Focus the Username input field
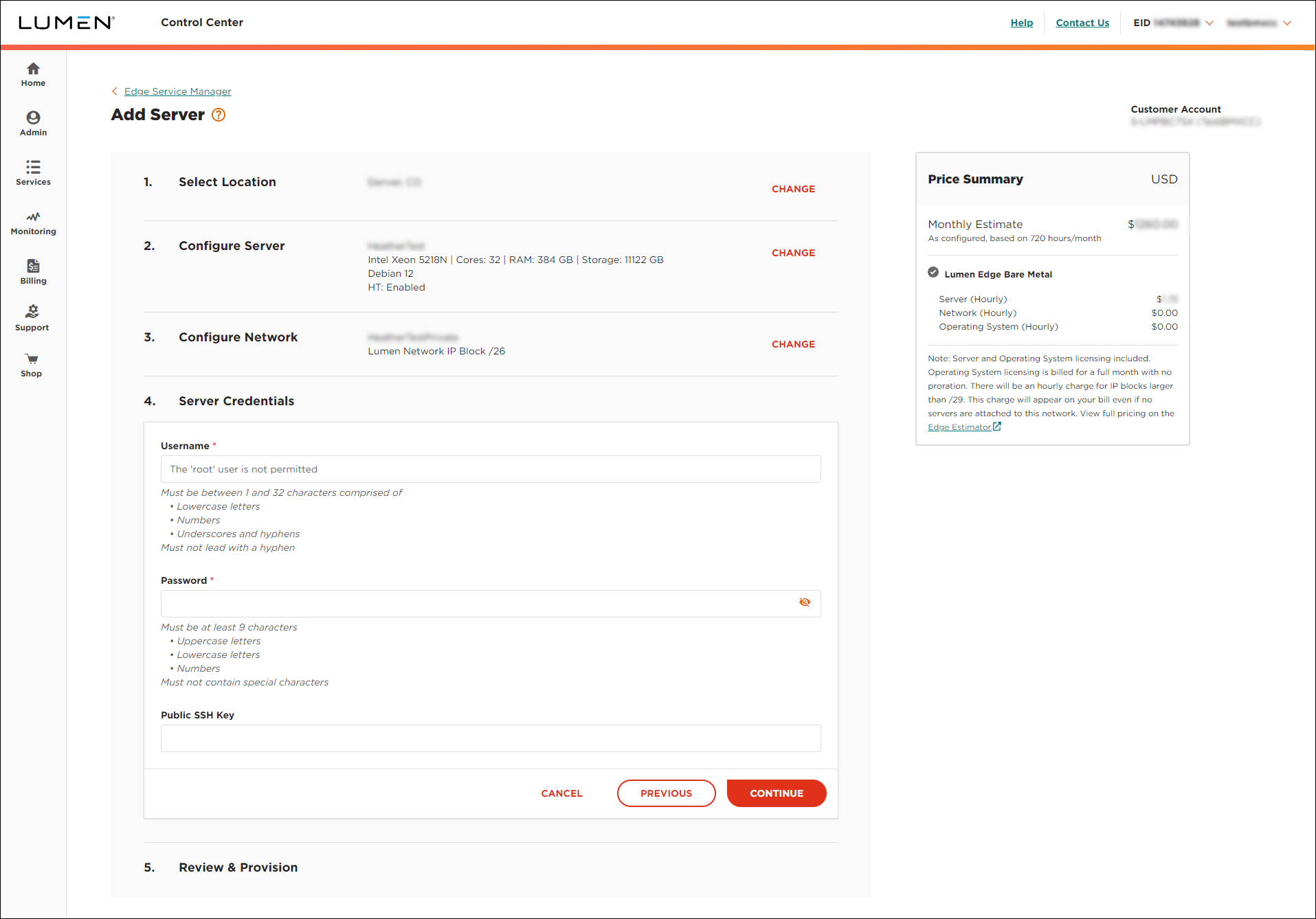The image size is (1316, 919). tap(491, 469)
